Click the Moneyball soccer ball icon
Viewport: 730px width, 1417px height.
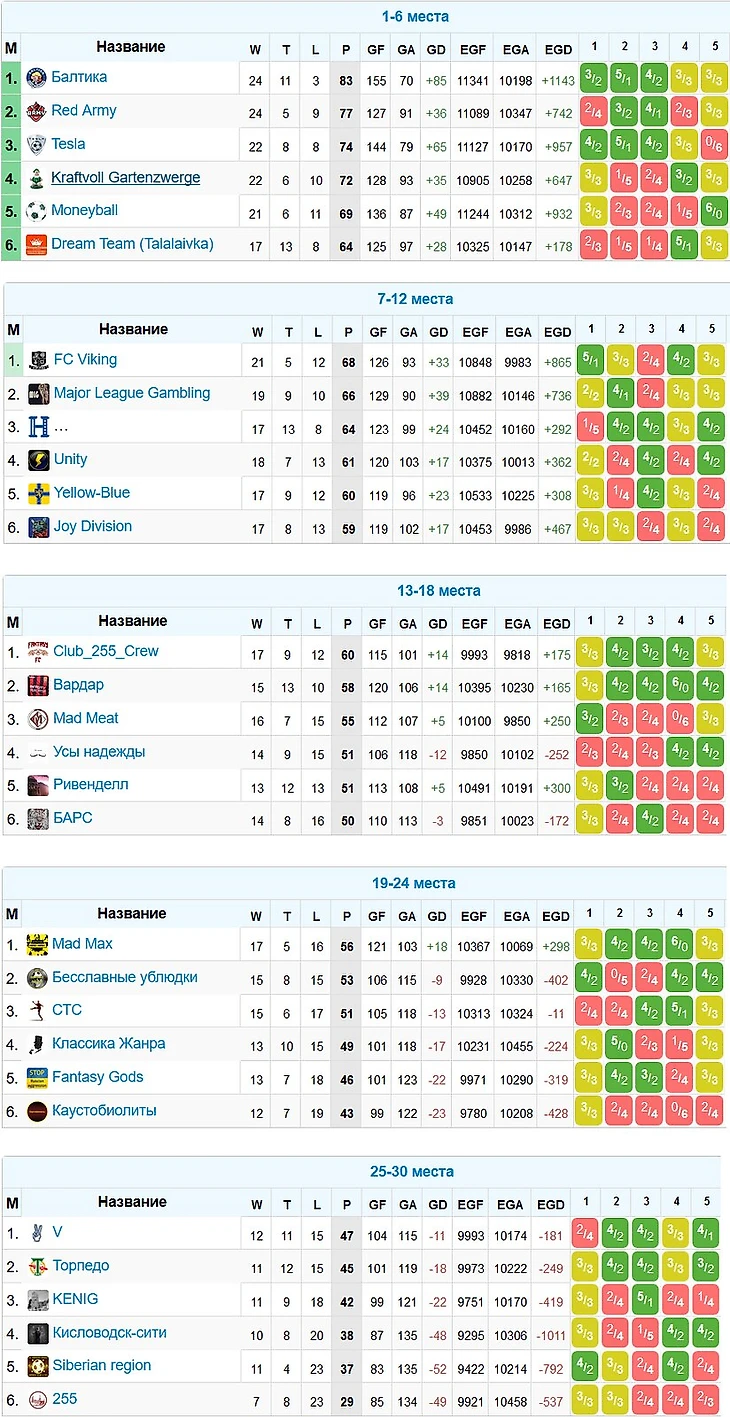pyautogui.click(x=36, y=211)
